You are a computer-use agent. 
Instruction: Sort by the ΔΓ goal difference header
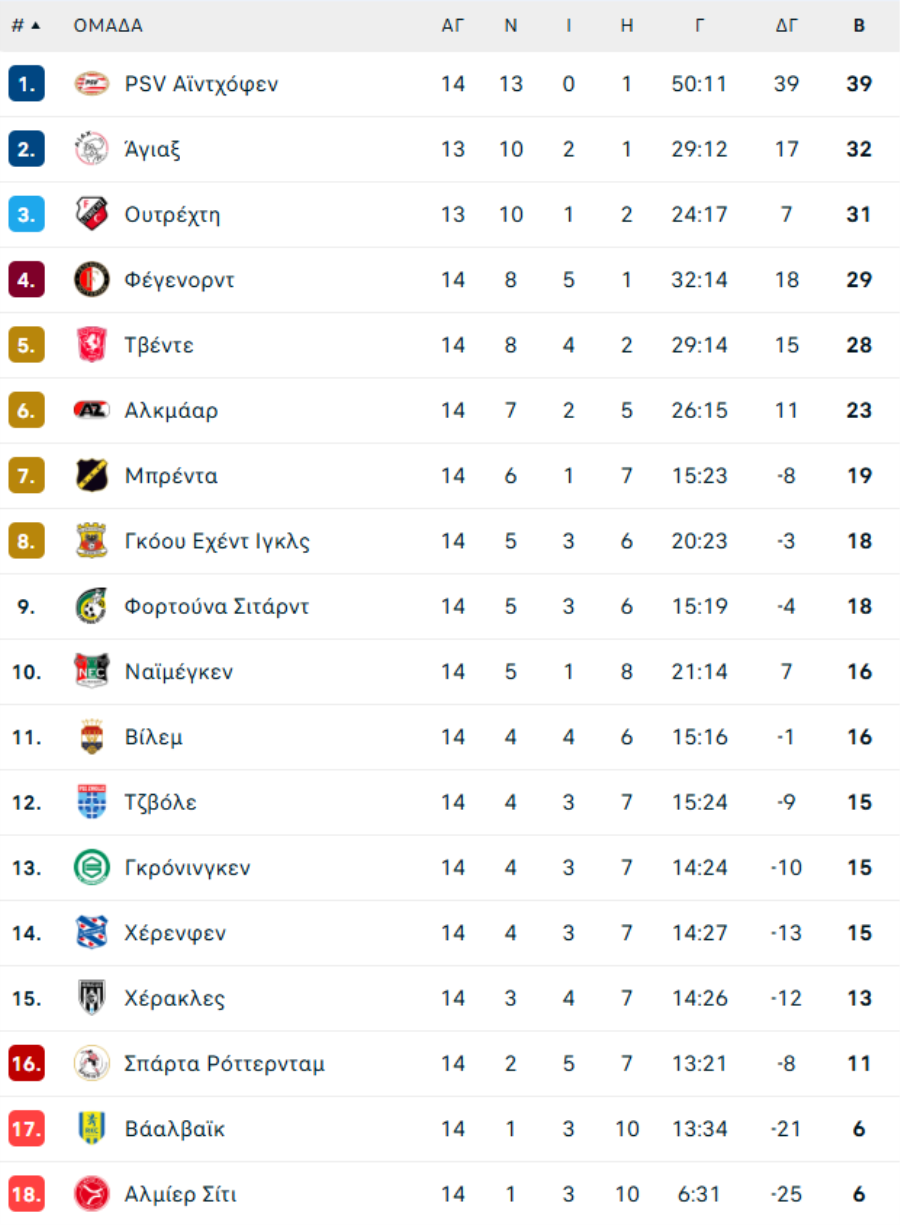coord(787,26)
